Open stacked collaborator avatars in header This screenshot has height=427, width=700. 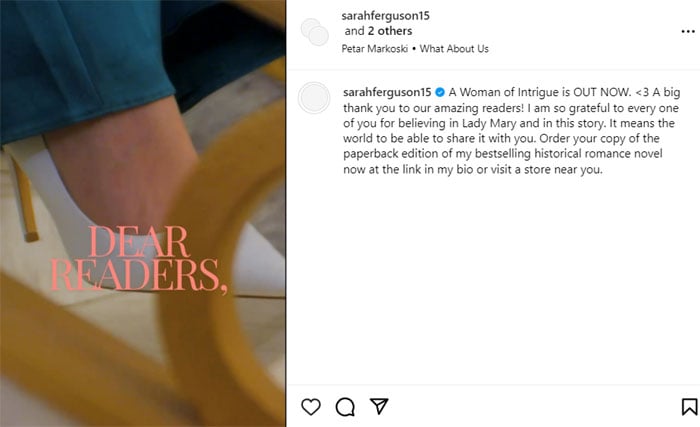pos(315,32)
